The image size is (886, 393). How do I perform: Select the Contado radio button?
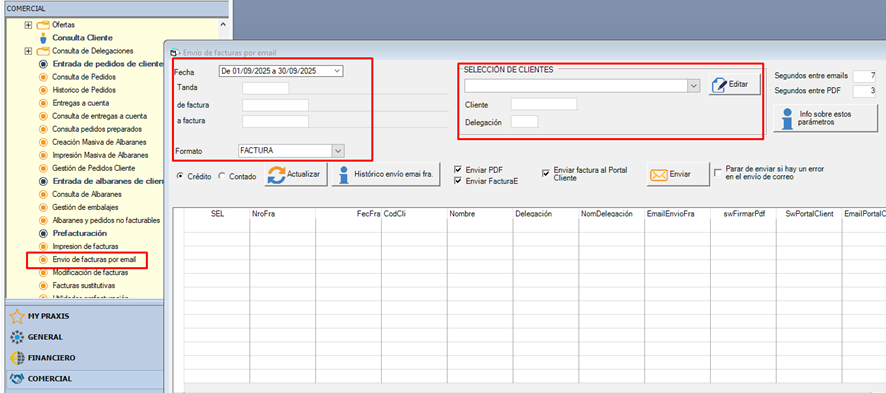222,176
